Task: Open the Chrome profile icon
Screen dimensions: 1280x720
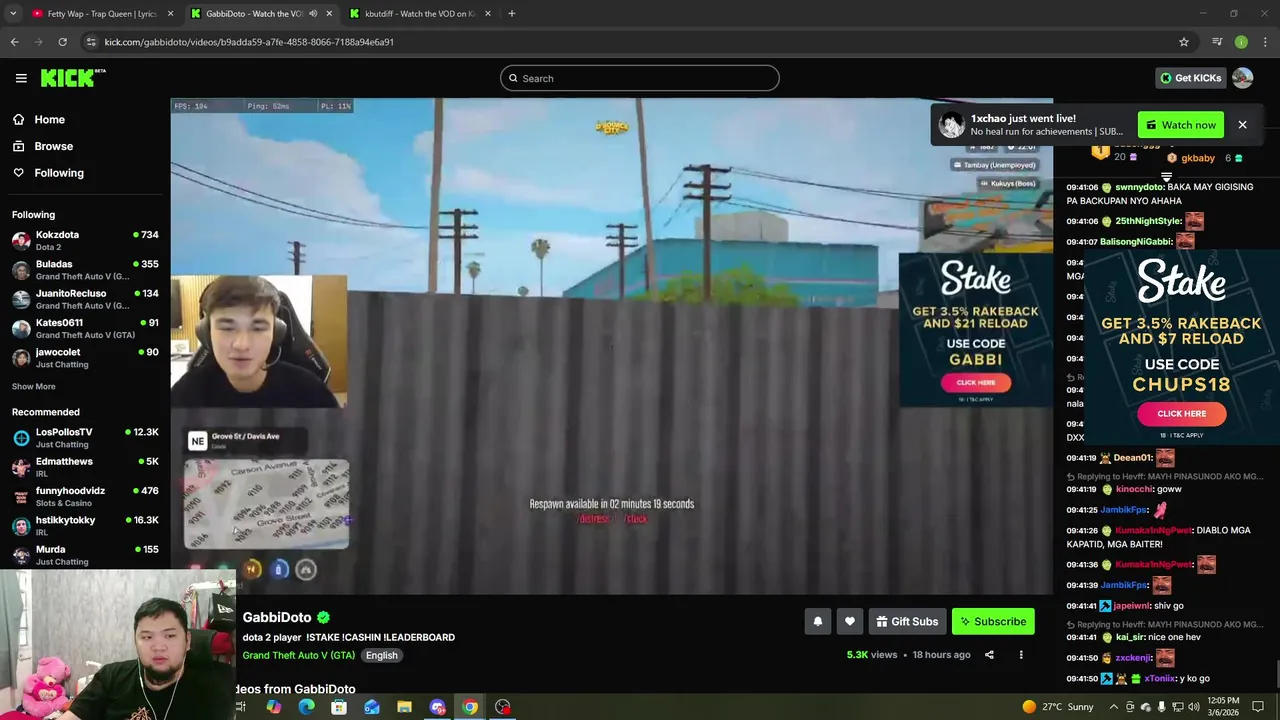Action: tap(1241, 42)
